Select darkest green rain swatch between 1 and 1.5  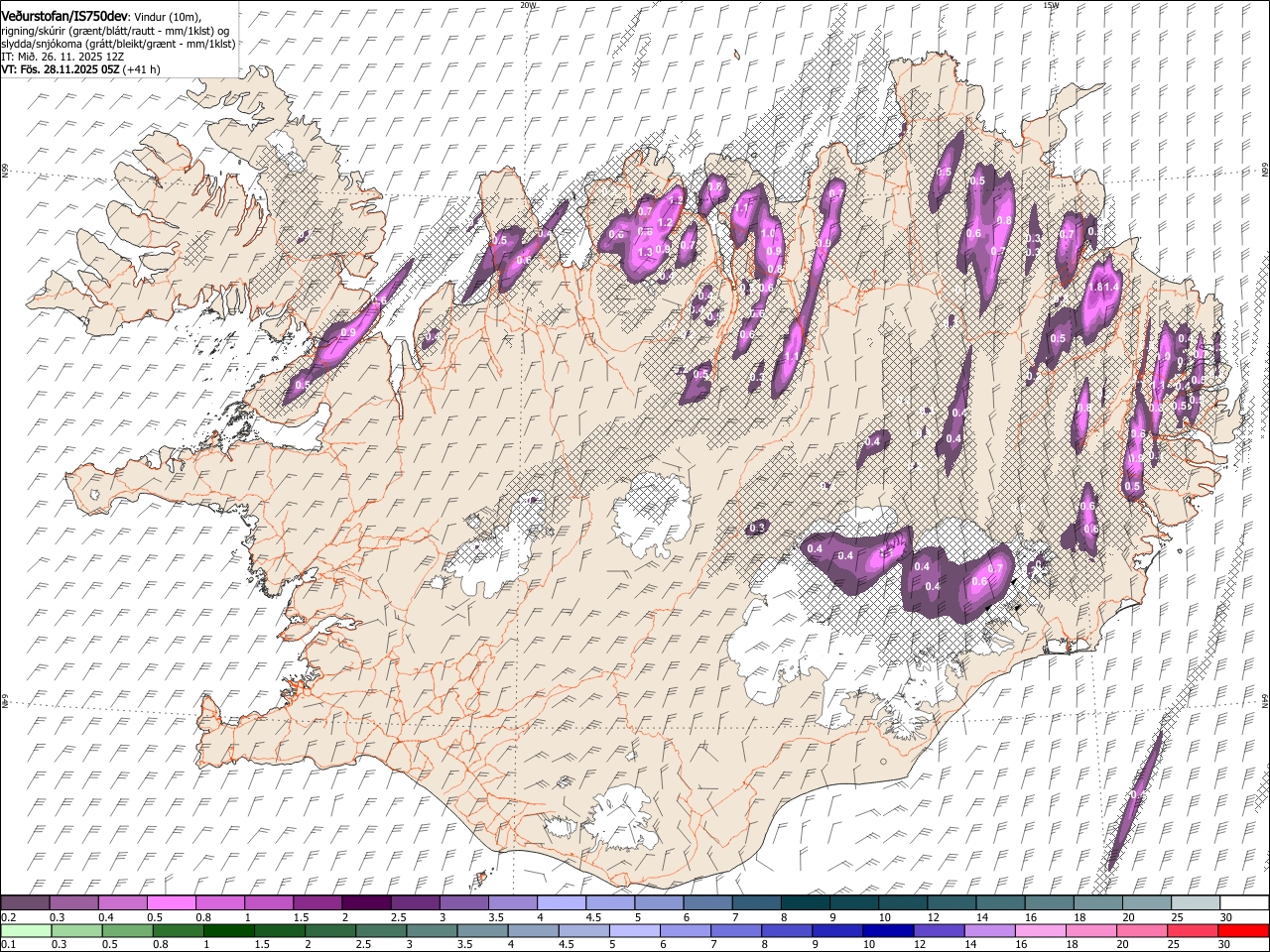coord(228,930)
